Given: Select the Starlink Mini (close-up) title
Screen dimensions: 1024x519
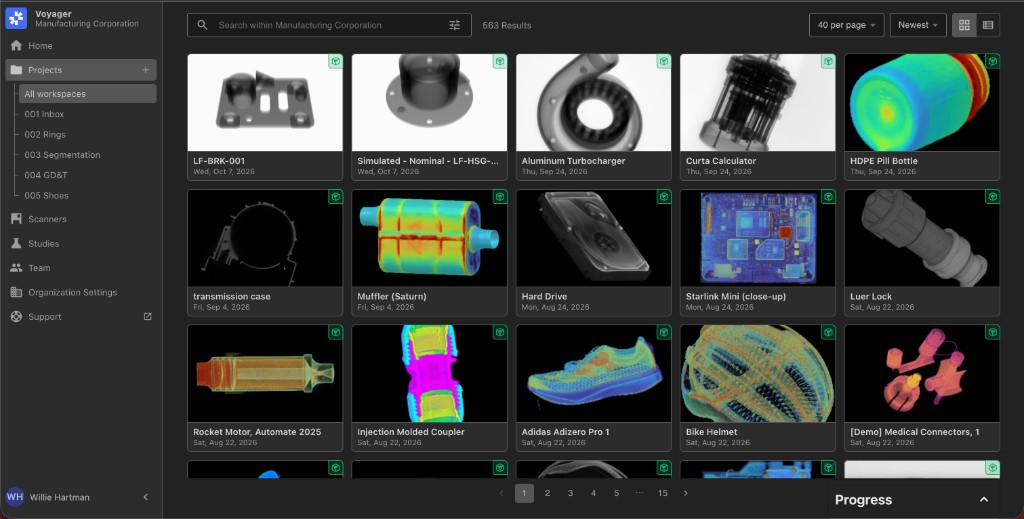Looking at the screenshot, I should pyautogui.click(x=736, y=296).
